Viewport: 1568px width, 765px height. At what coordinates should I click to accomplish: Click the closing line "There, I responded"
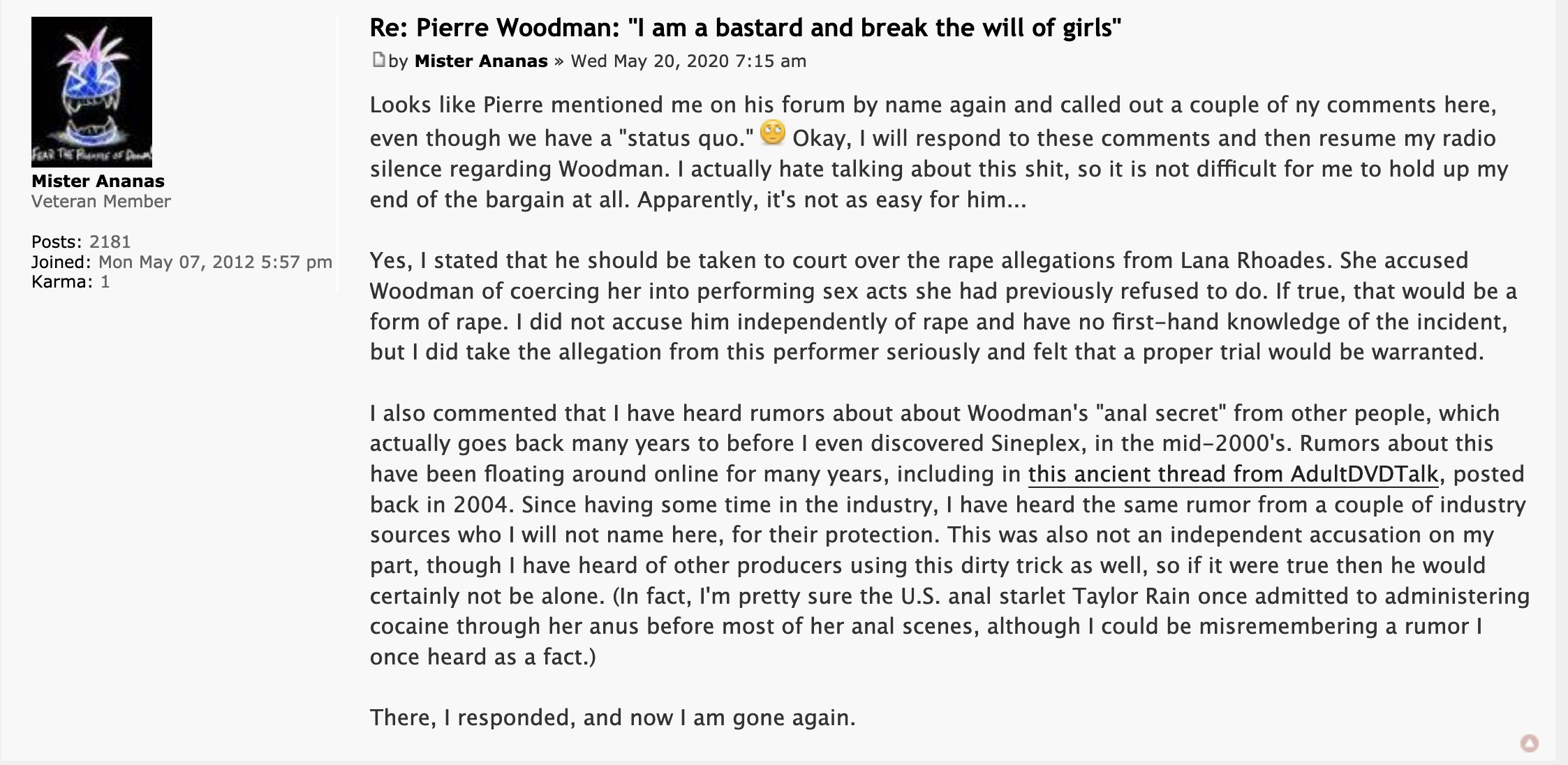click(612, 718)
